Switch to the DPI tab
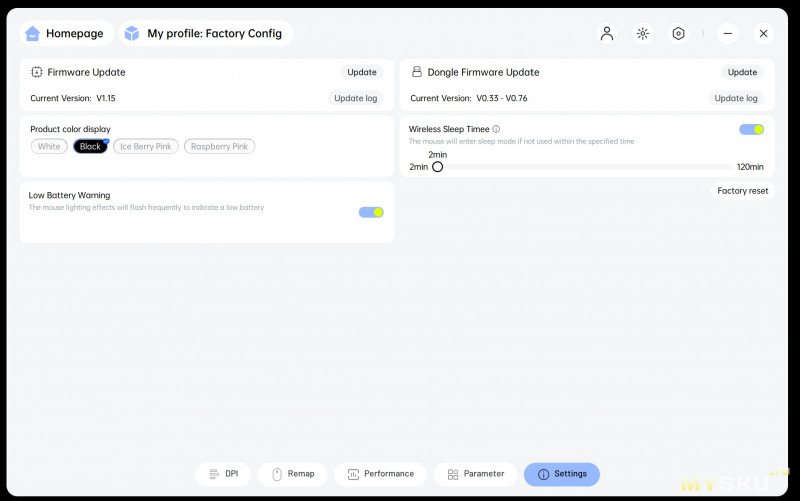Screen dimensions: 800x501 click(x=223, y=474)
